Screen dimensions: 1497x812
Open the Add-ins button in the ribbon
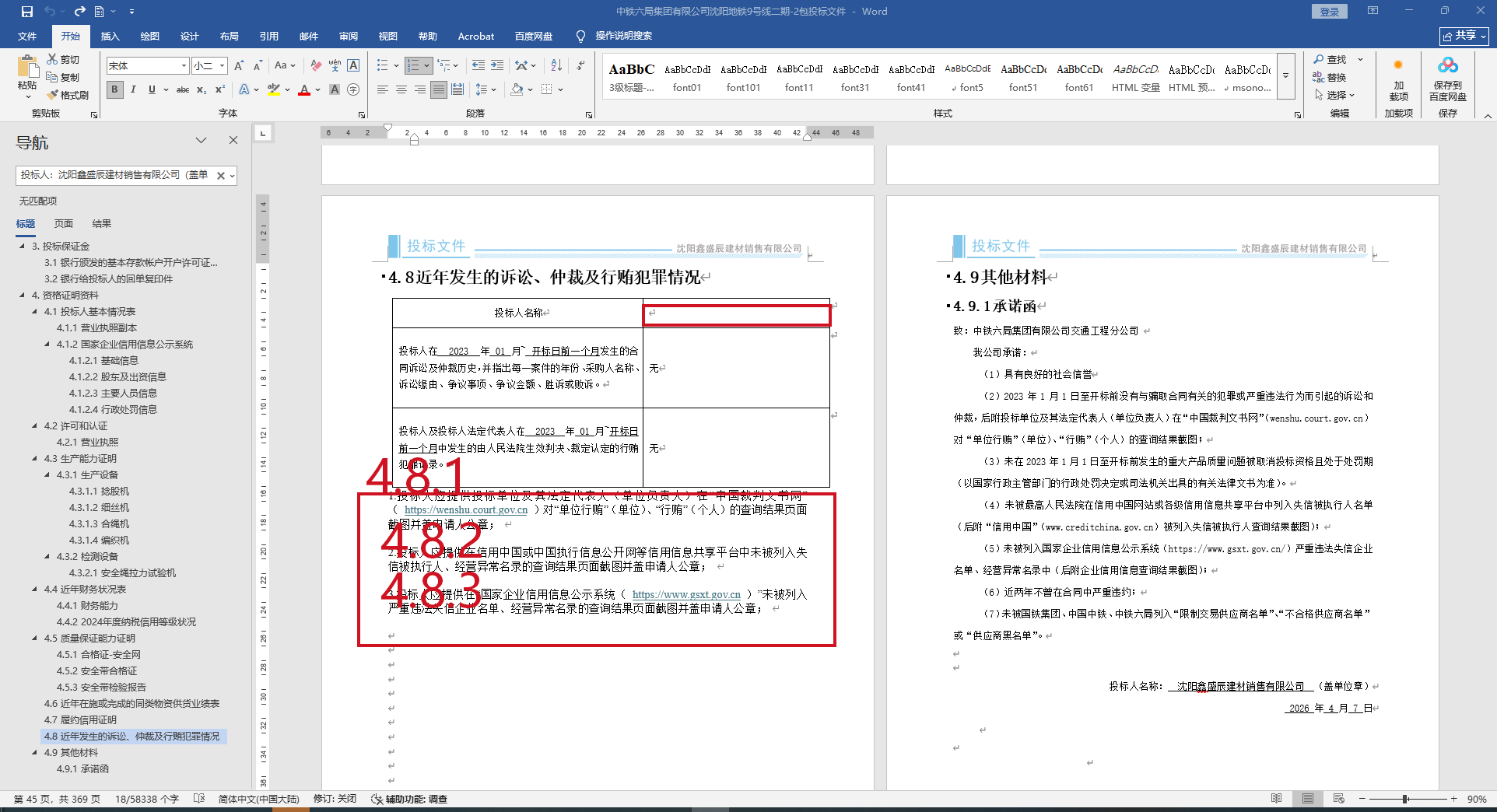click(1398, 80)
